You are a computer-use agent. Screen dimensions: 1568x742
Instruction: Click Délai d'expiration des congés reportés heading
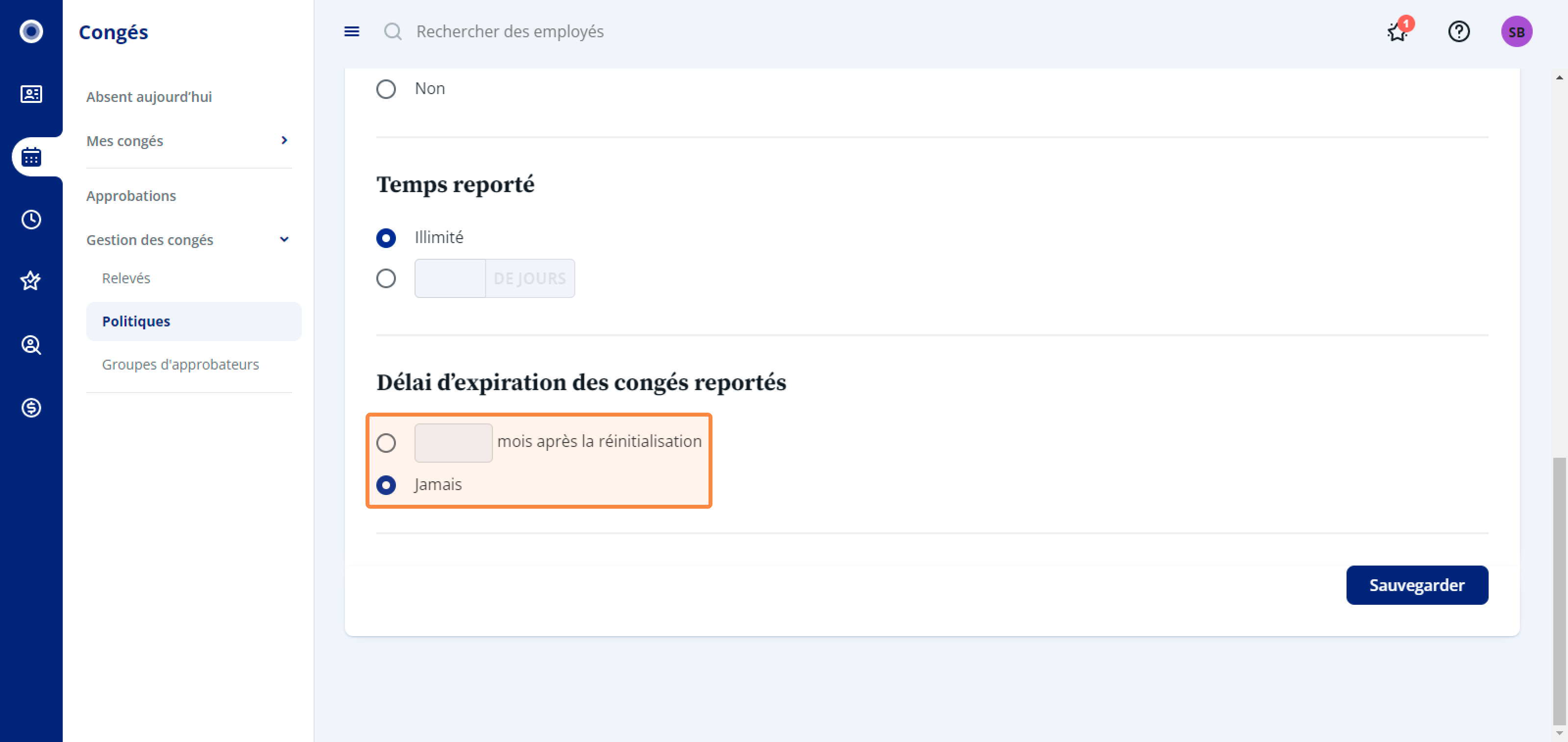click(581, 383)
